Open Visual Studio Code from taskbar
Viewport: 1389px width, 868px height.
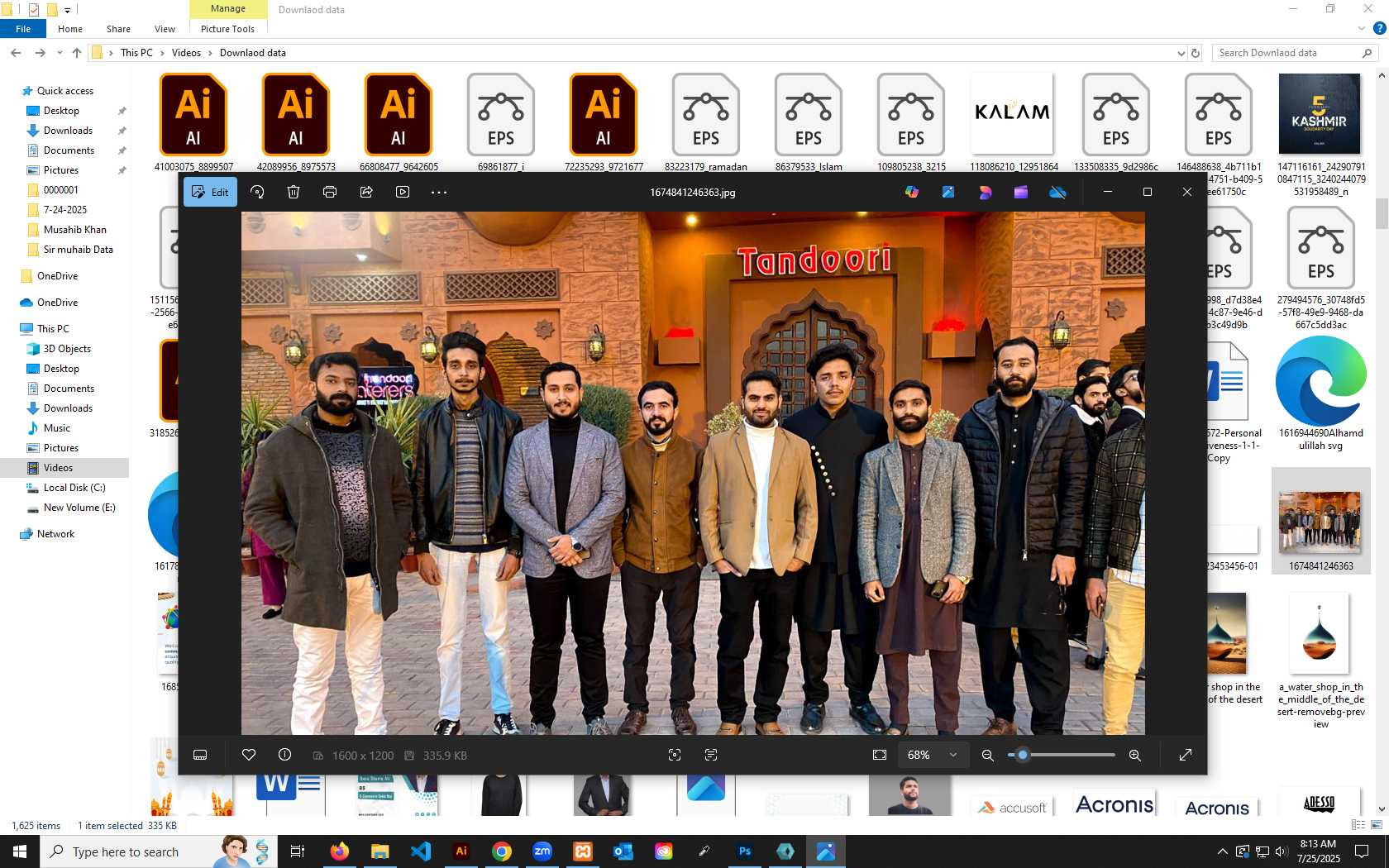click(x=420, y=851)
